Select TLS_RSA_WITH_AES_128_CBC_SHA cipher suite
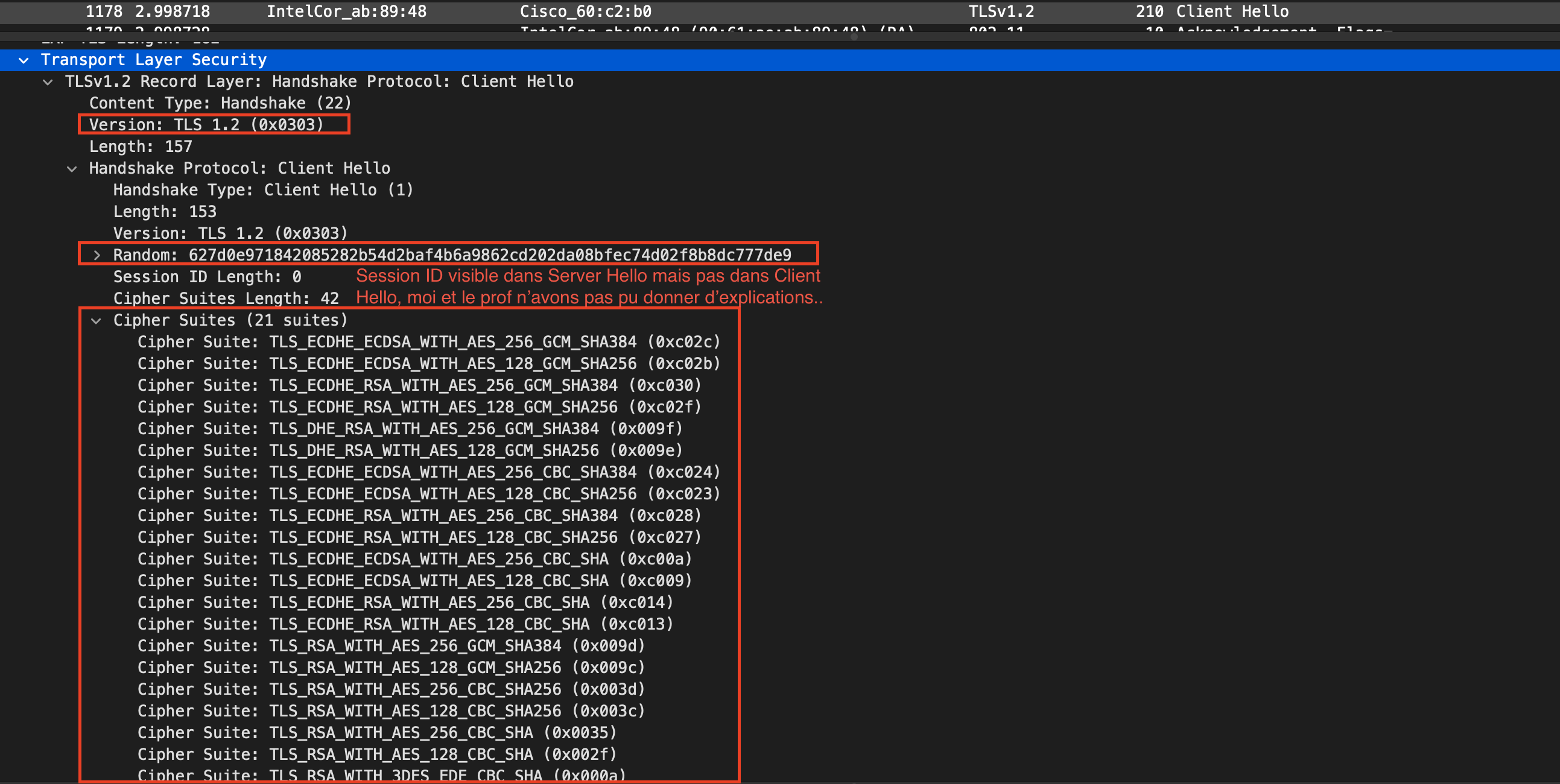 pyautogui.click(x=376, y=754)
